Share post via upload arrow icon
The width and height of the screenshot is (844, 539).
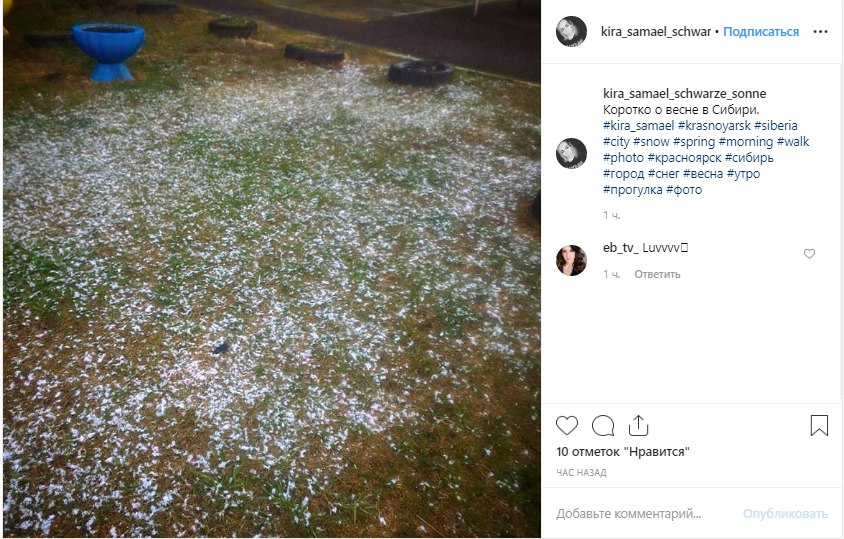click(x=638, y=425)
